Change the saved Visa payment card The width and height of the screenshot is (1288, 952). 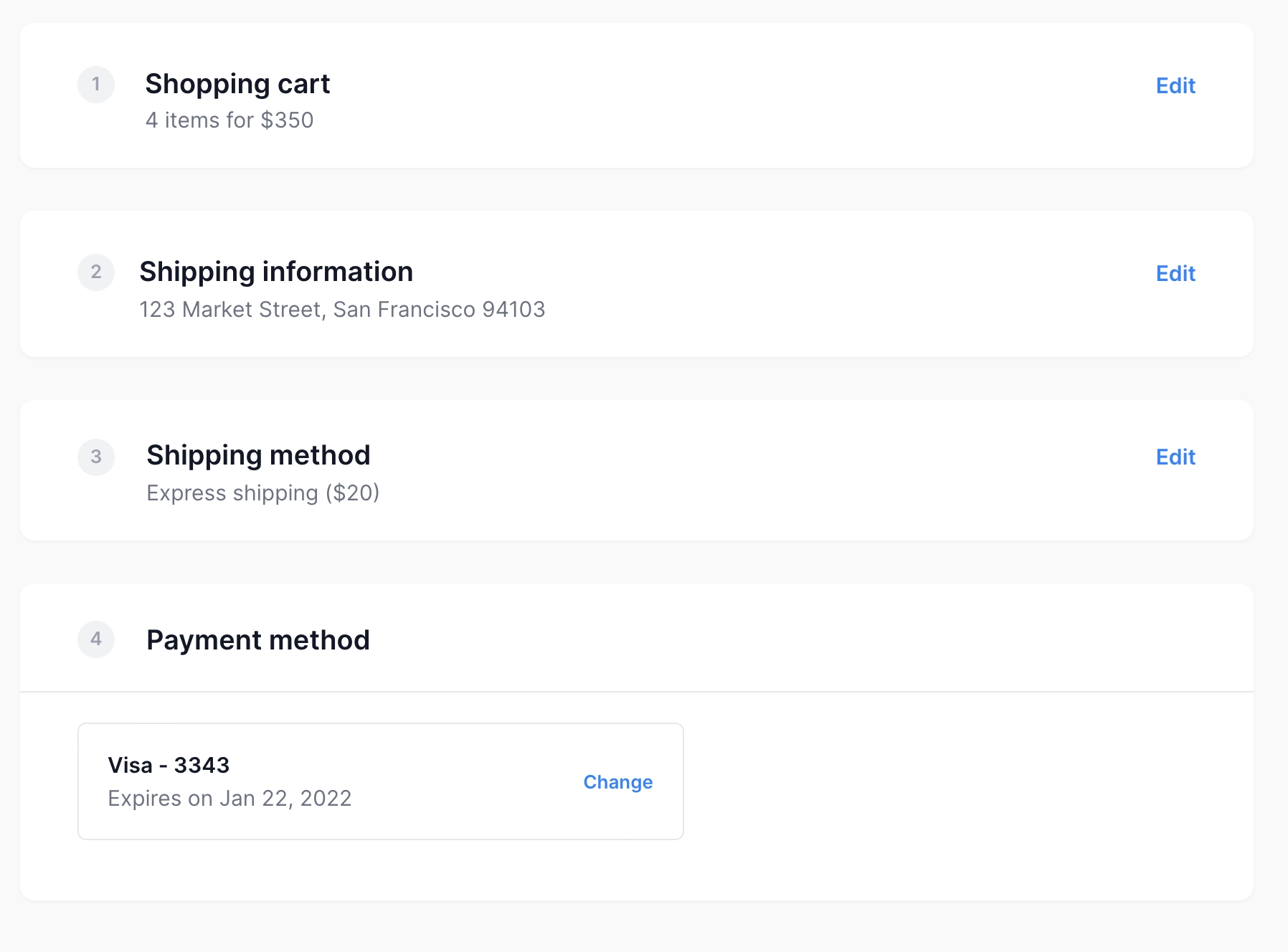[x=617, y=782]
